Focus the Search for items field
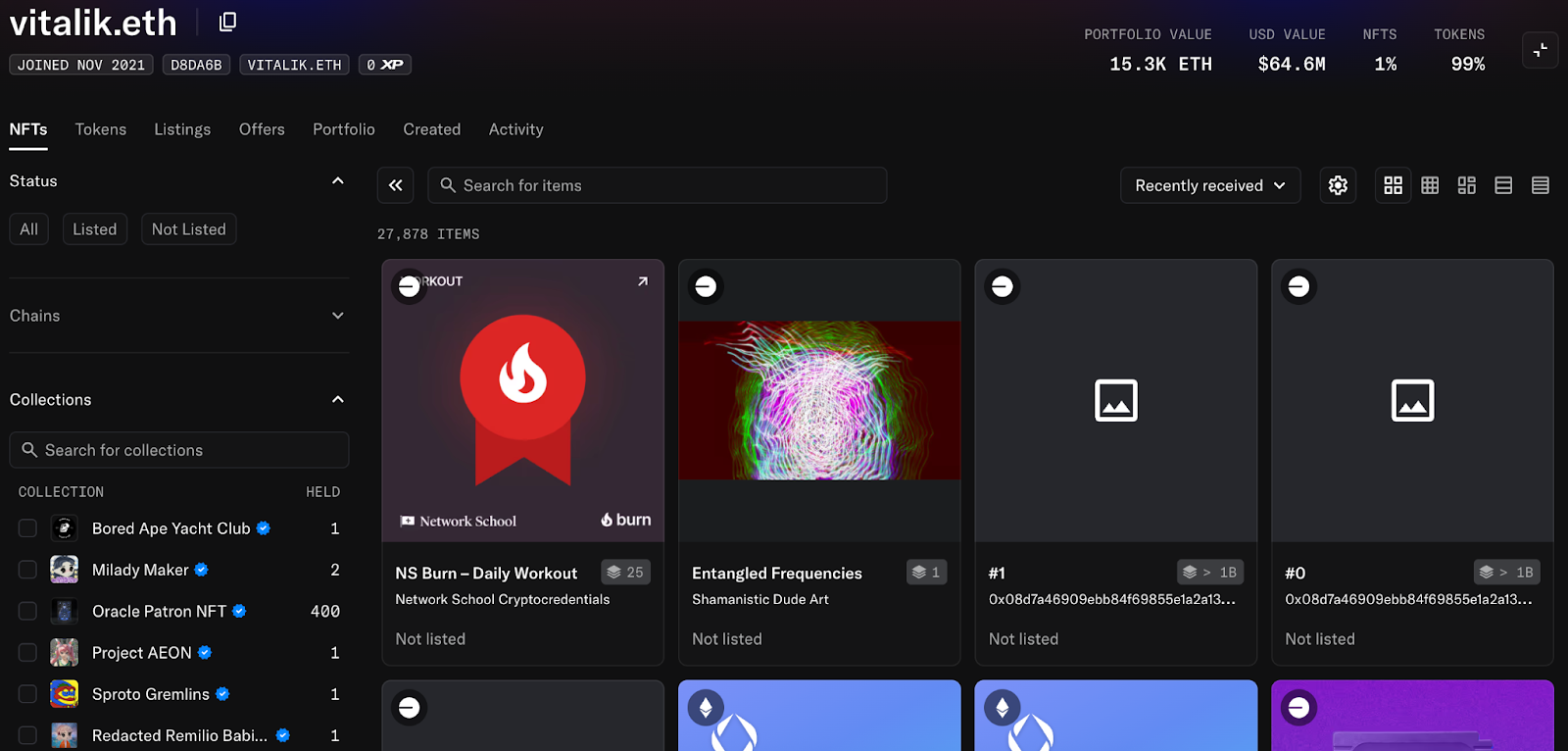 (x=658, y=185)
